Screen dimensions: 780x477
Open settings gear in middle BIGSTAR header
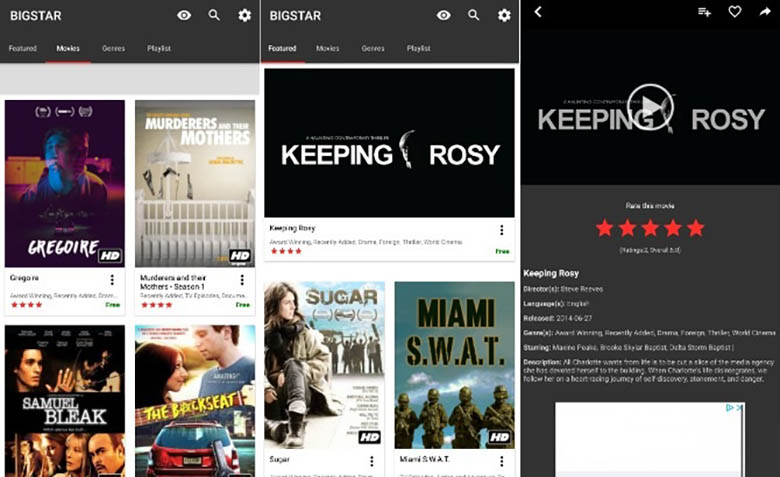click(x=504, y=15)
